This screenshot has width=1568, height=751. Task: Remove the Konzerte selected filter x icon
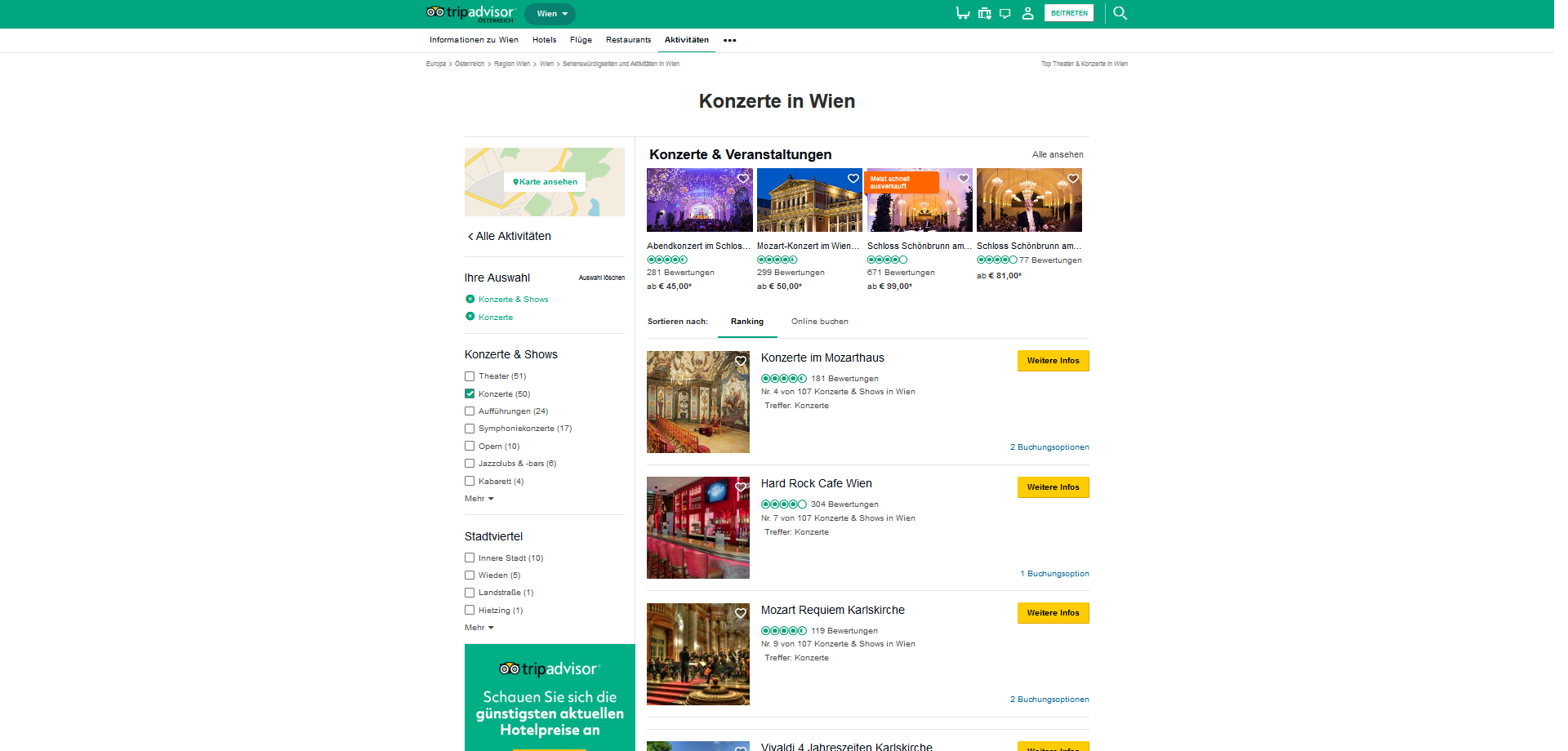point(470,317)
